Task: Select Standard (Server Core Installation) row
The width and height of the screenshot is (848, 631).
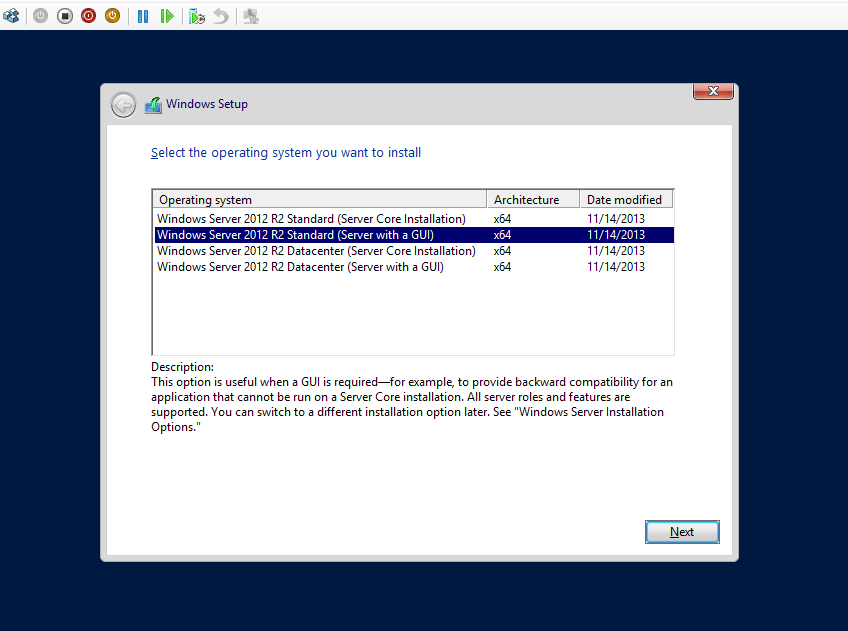Action: click(414, 219)
